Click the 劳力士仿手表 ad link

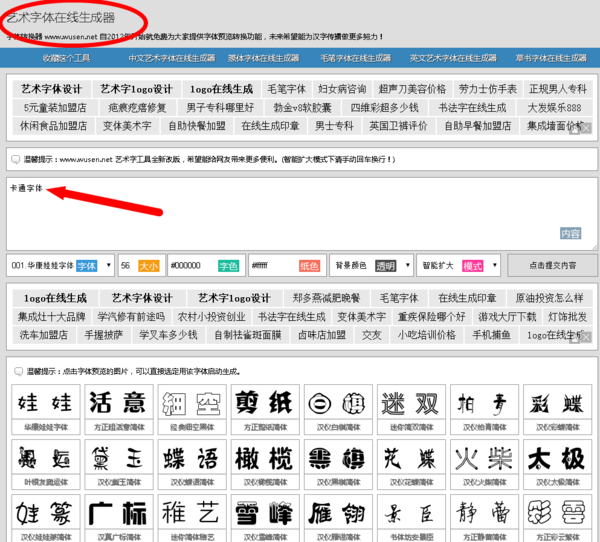tap(488, 89)
